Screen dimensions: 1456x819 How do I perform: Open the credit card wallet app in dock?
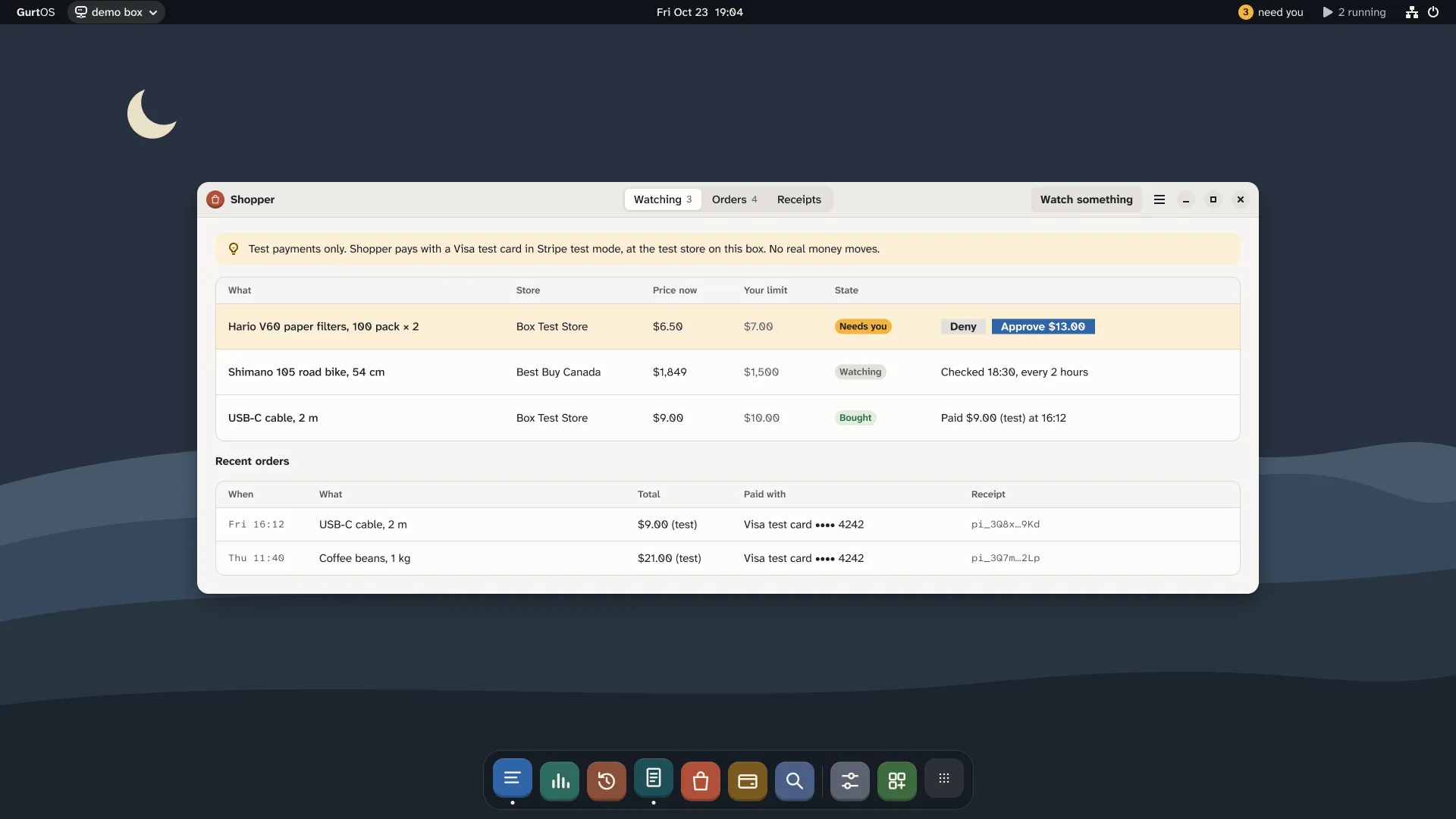point(748,780)
